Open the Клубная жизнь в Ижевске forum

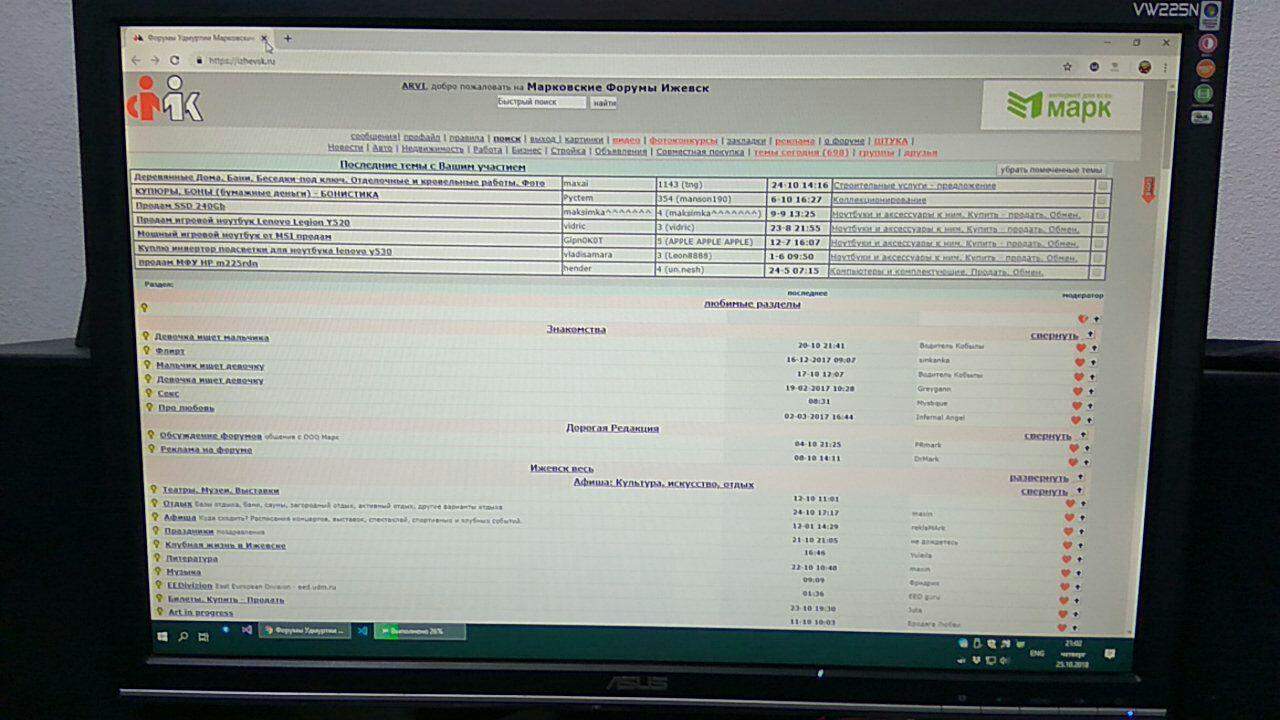225,545
